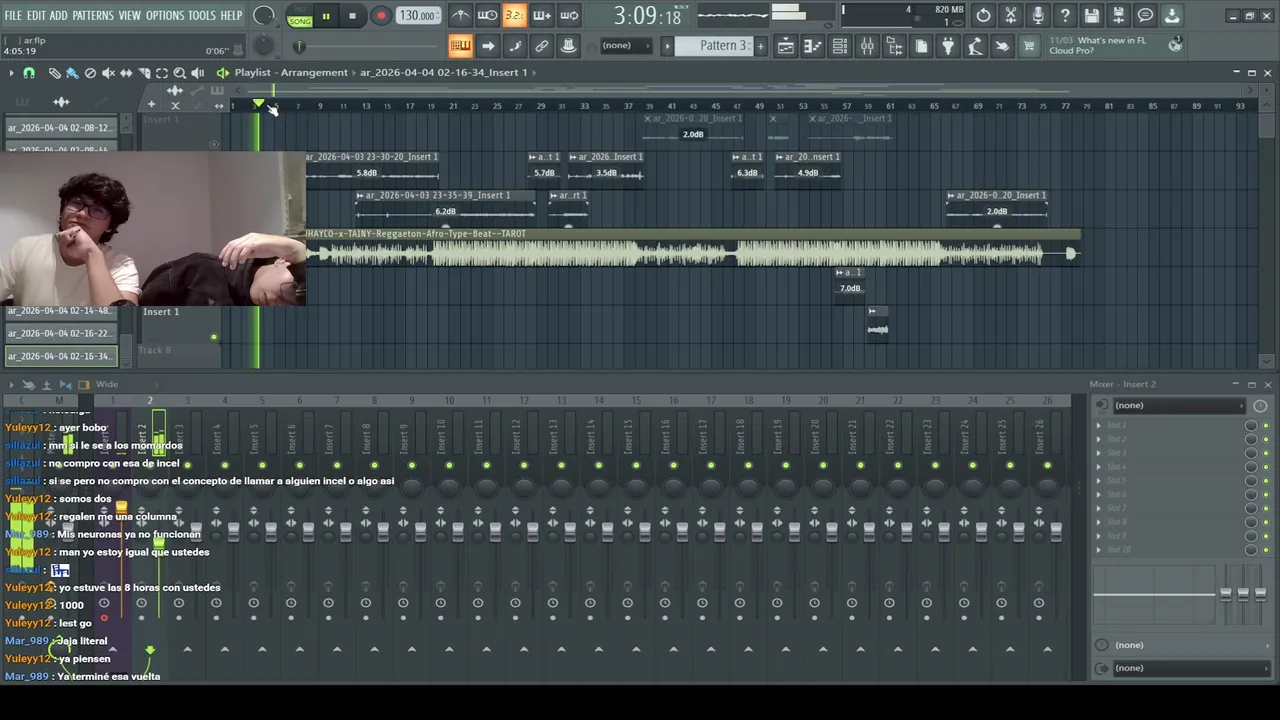
Task: Select the zoom magnifier tool in the playlist
Action: tap(180, 73)
